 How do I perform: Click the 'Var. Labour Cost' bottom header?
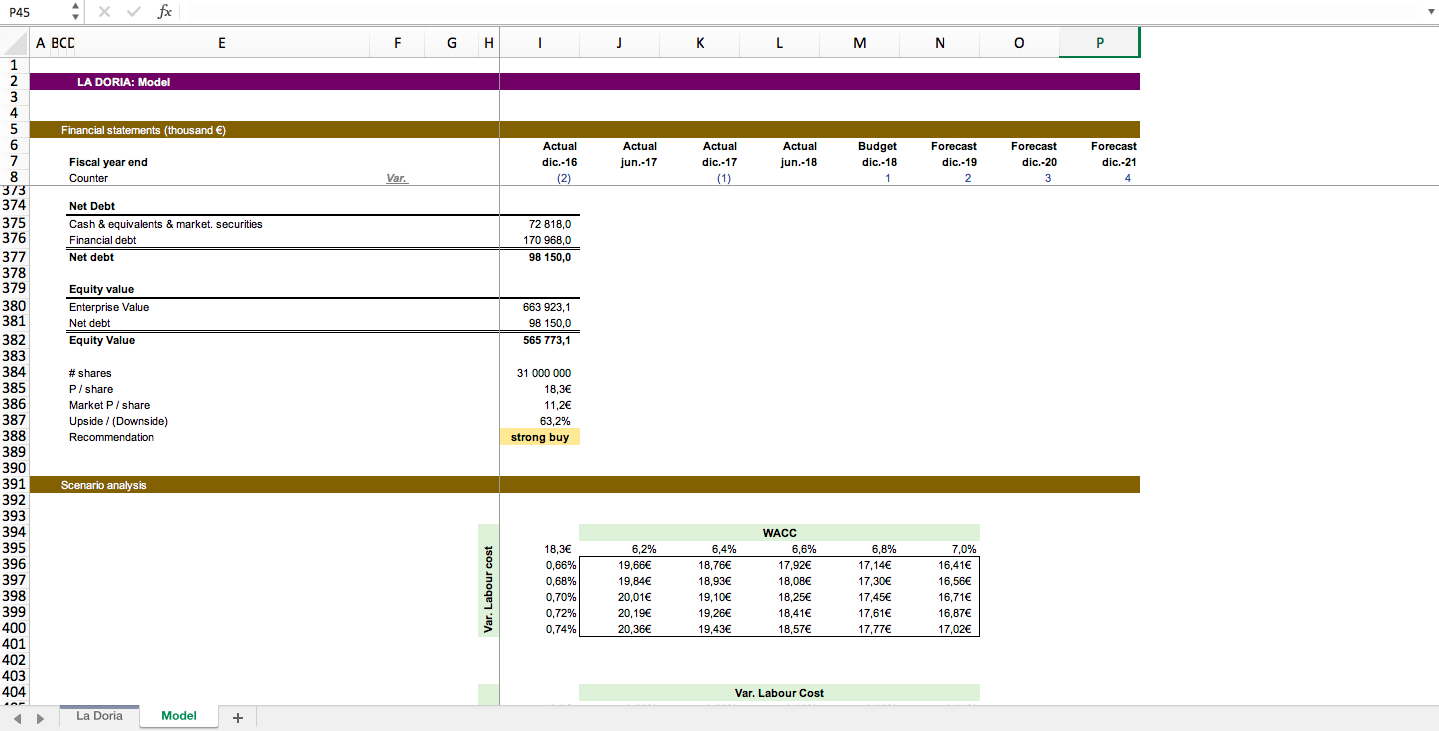(779, 693)
